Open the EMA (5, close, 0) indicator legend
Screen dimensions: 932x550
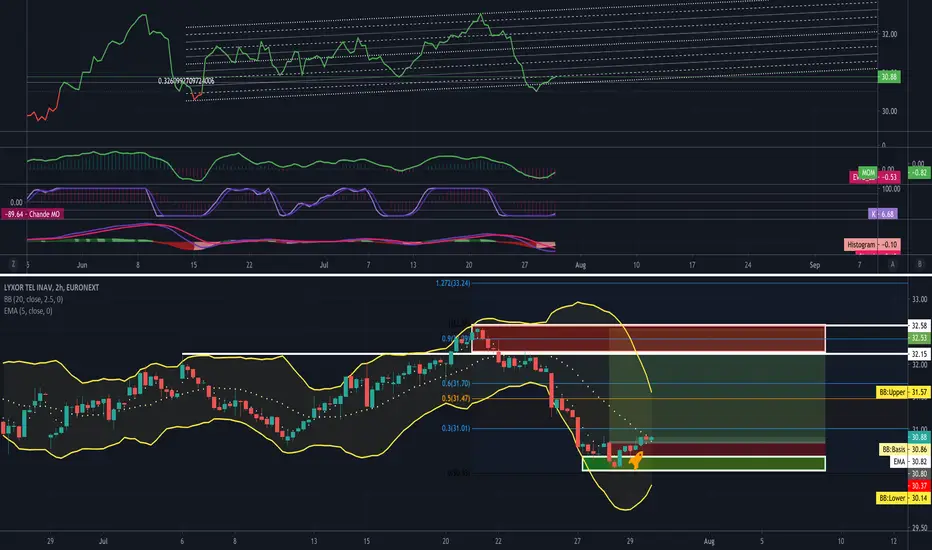[28, 311]
